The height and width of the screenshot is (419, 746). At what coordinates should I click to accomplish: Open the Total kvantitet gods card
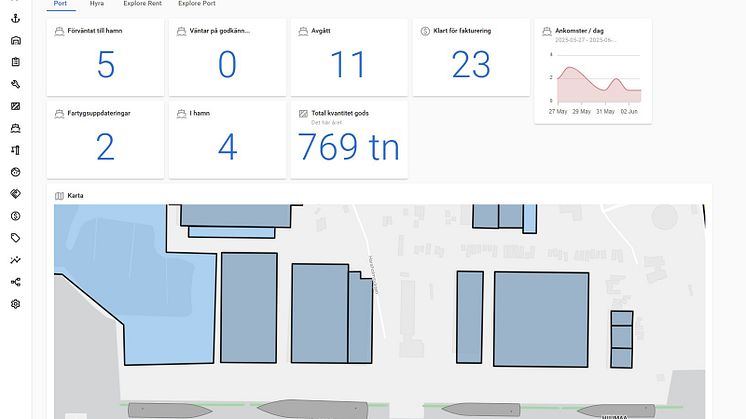pos(349,140)
